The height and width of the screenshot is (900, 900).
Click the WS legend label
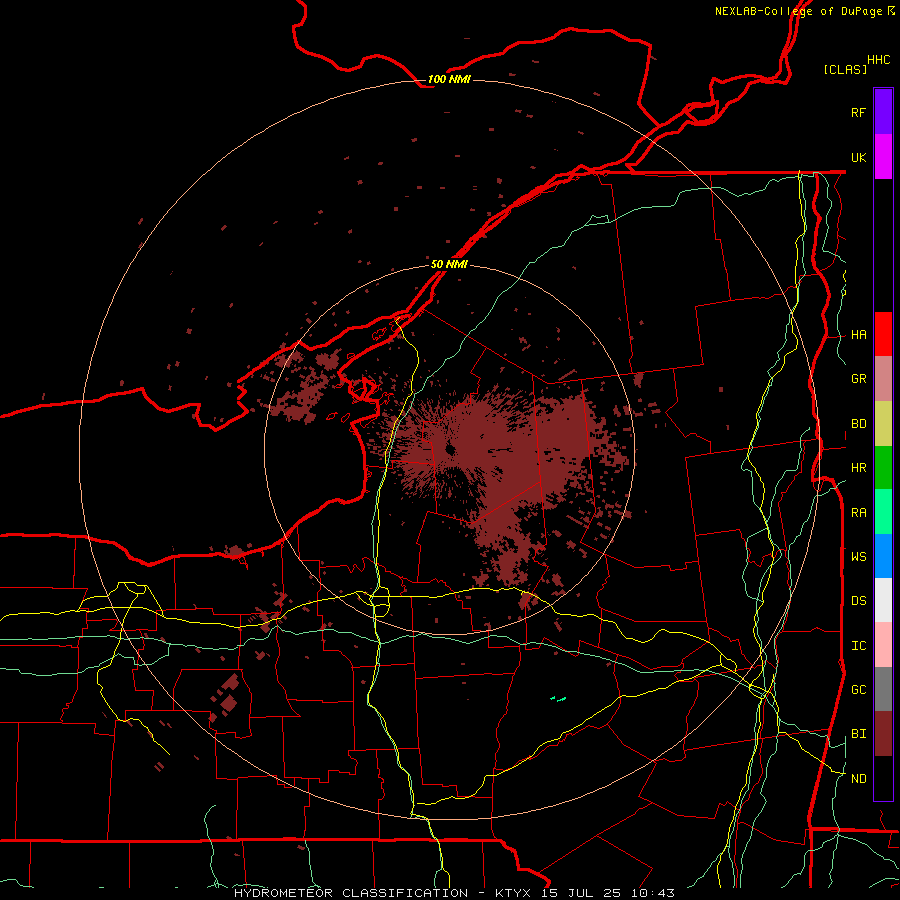click(x=858, y=556)
